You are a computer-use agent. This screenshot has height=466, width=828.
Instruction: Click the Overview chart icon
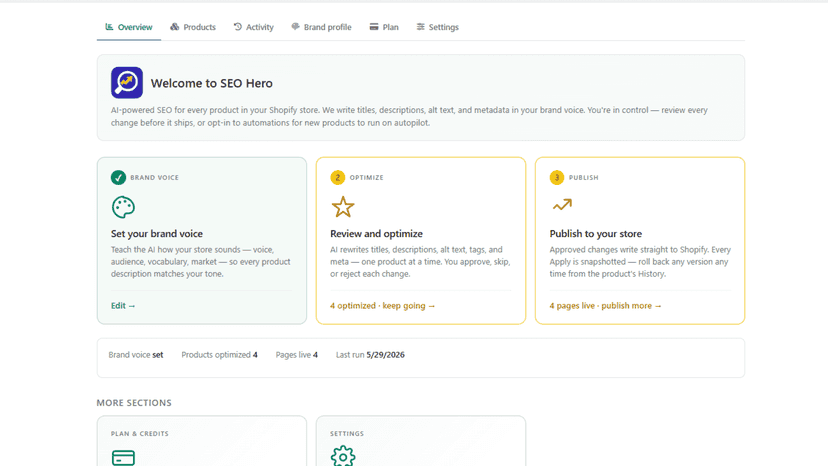pos(109,26)
